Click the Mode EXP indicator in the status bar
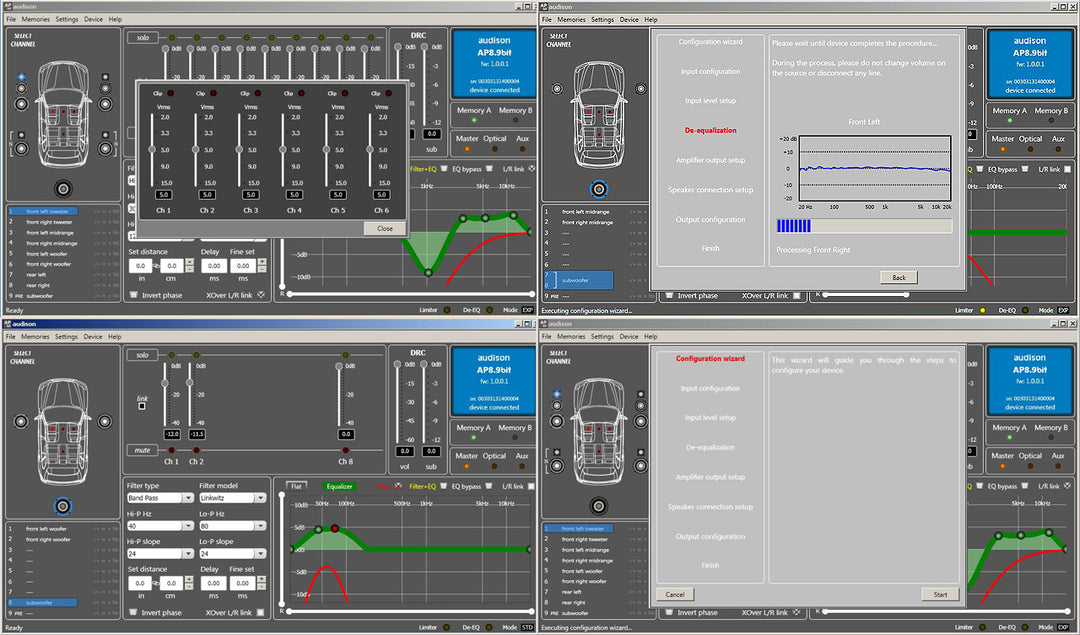Viewport: 1080px width, 635px height. [x=527, y=310]
